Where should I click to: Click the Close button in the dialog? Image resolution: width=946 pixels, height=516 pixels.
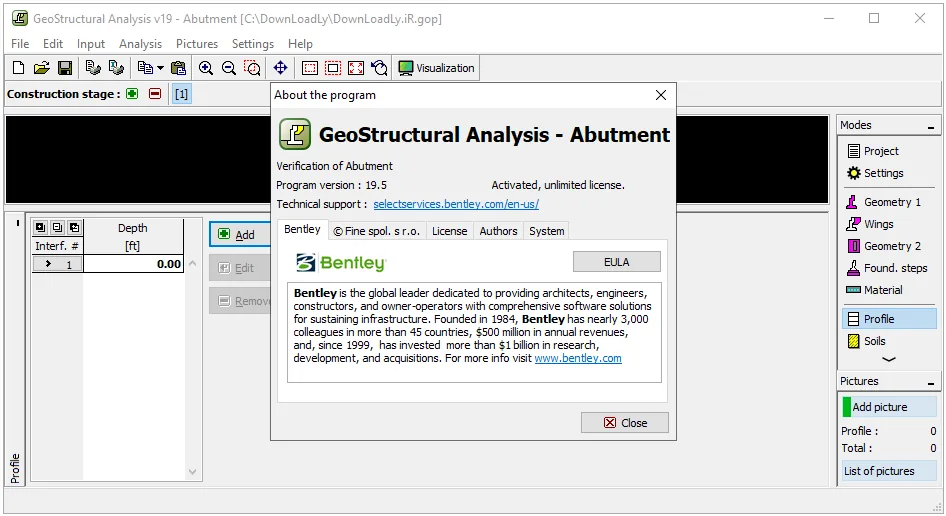[x=625, y=422]
